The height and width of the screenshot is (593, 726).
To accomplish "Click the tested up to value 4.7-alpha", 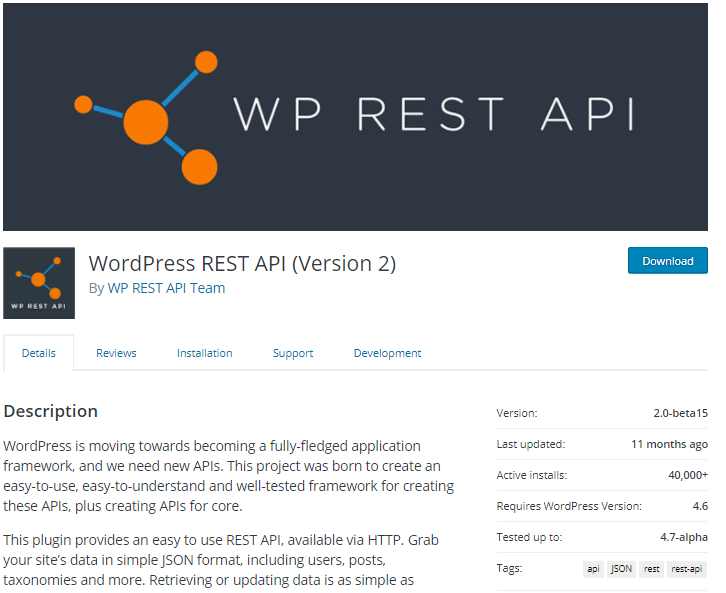I will click(684, 537).
